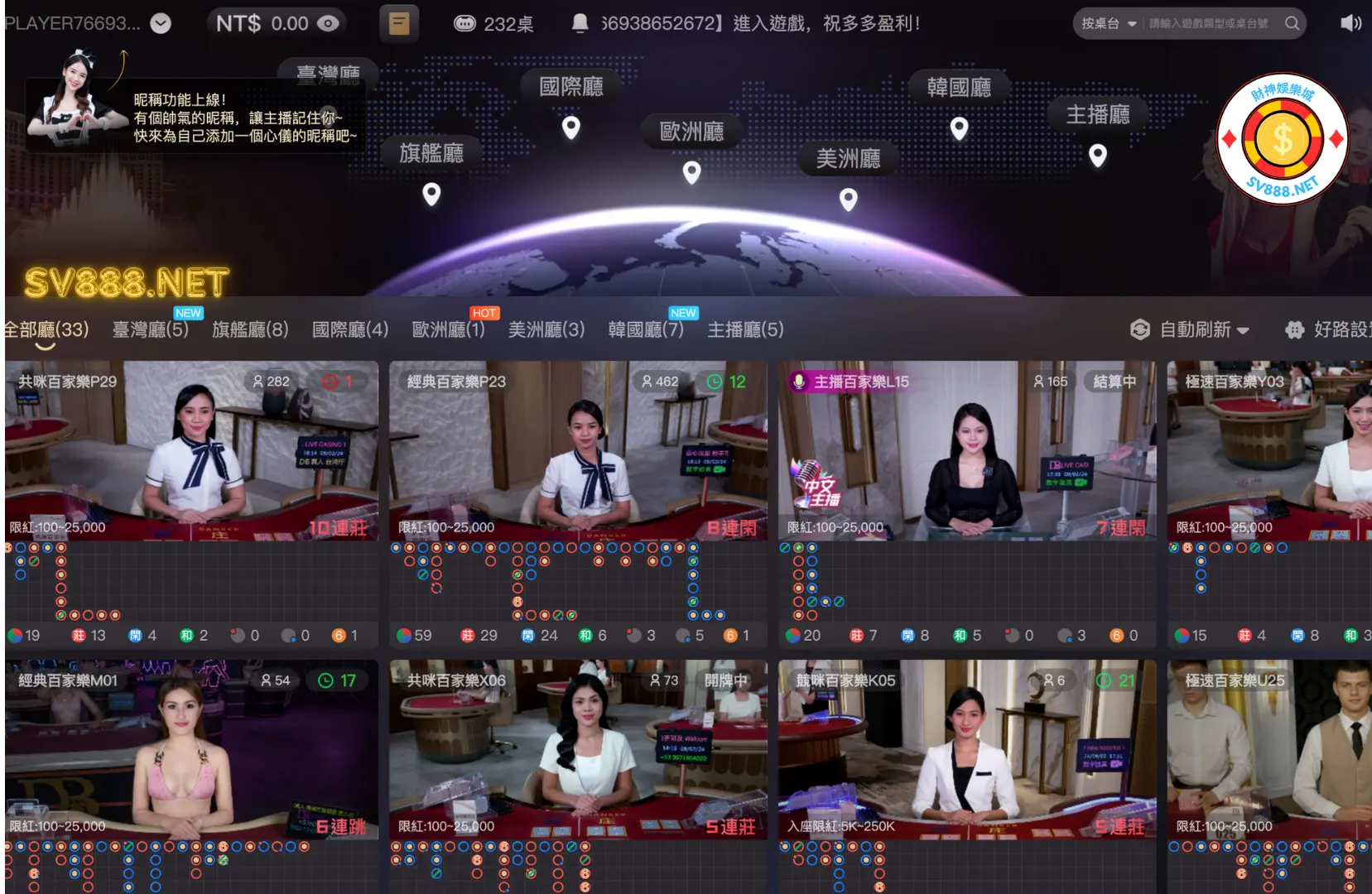Open the 共咪百家樂P29 table video

192,450
